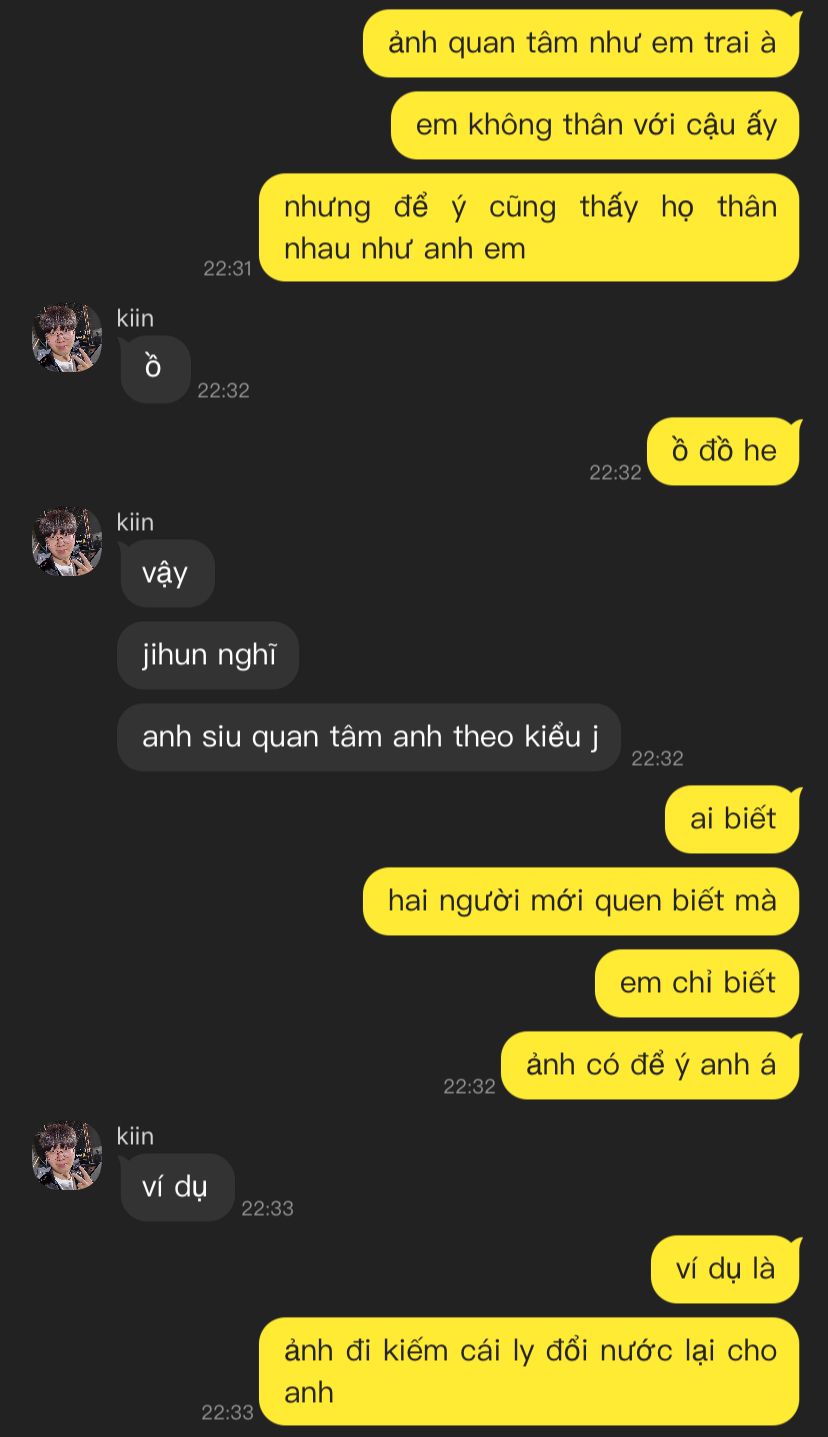
Task: Select the "ai biết" yellow bubble
Action: click(732, 819)
